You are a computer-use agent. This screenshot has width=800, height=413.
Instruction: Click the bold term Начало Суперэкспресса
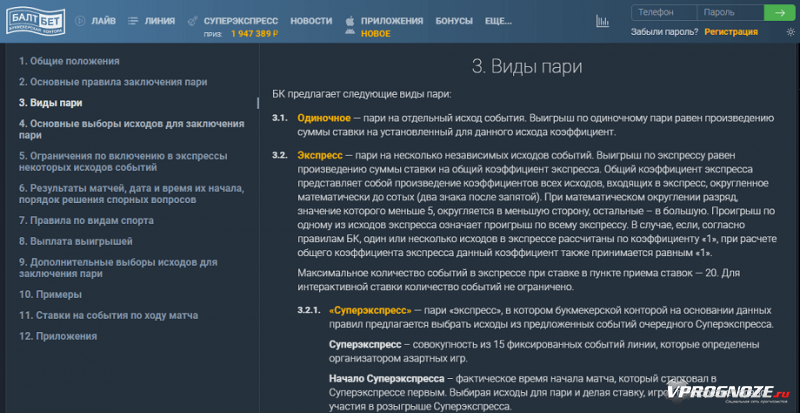click(x=386, y=379)
